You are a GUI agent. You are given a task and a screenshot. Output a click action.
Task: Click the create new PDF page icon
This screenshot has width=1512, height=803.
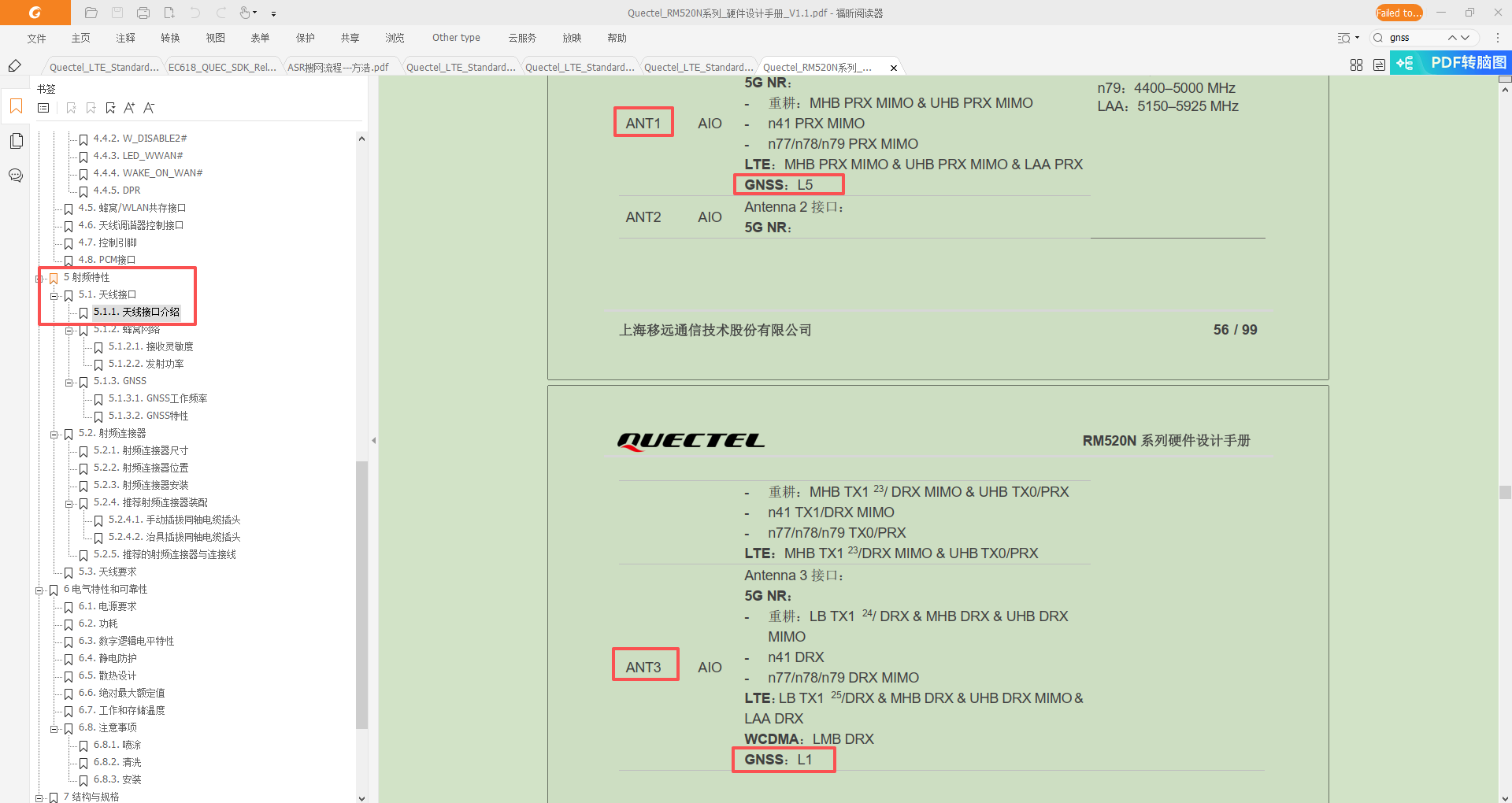coord(169,13)
